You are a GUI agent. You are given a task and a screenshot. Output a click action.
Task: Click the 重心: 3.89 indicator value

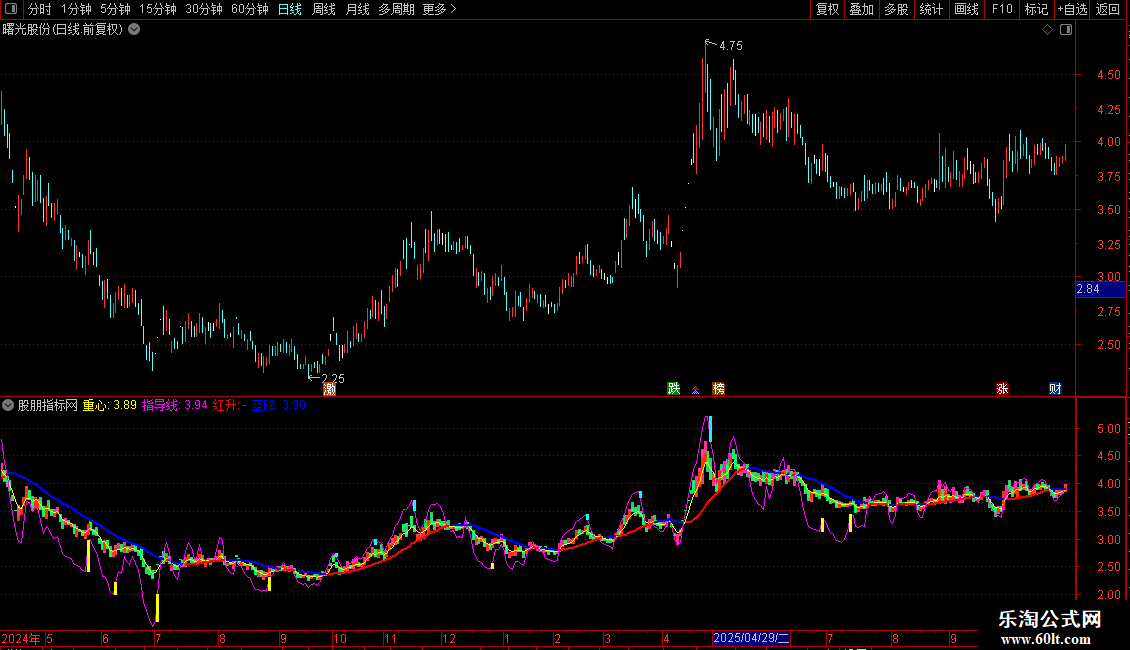tap(110, 405)
